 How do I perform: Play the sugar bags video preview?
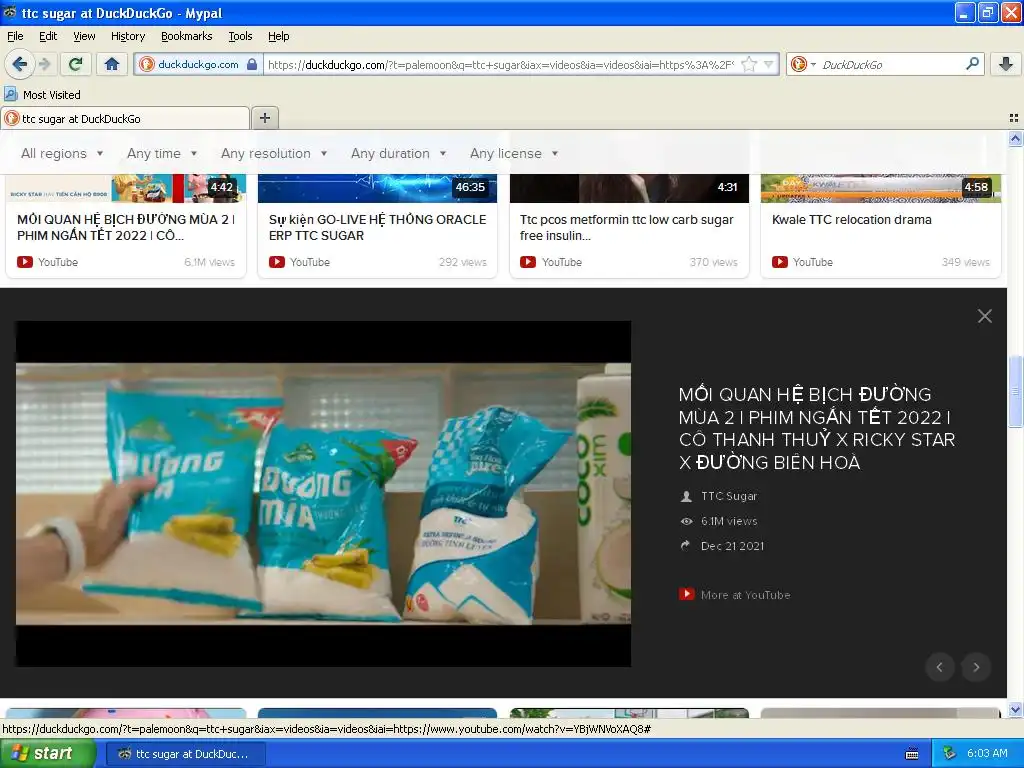[323, 494]
